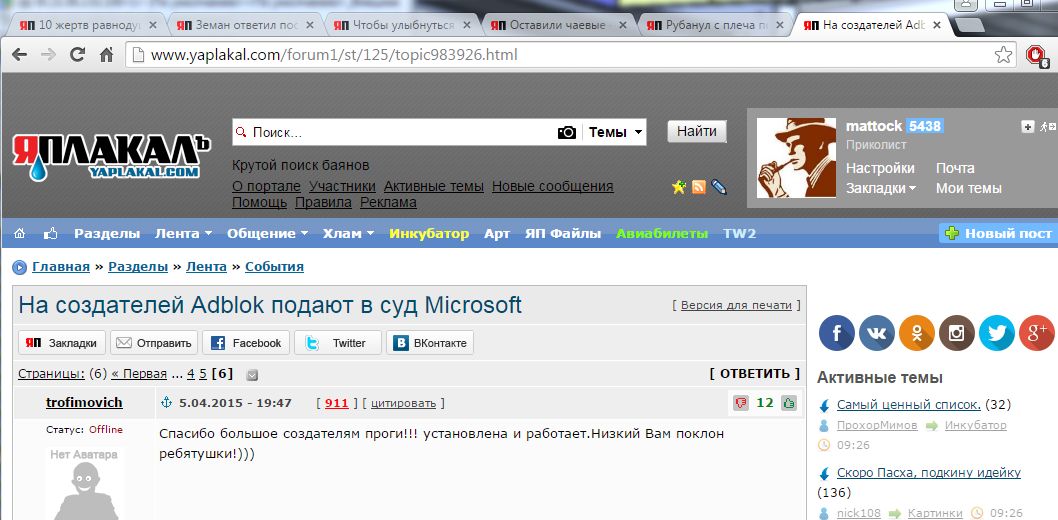Viewport: 1058px width, 520px height.
Task: Bookmark this page with the star icon
Action: pos(1003,55)
